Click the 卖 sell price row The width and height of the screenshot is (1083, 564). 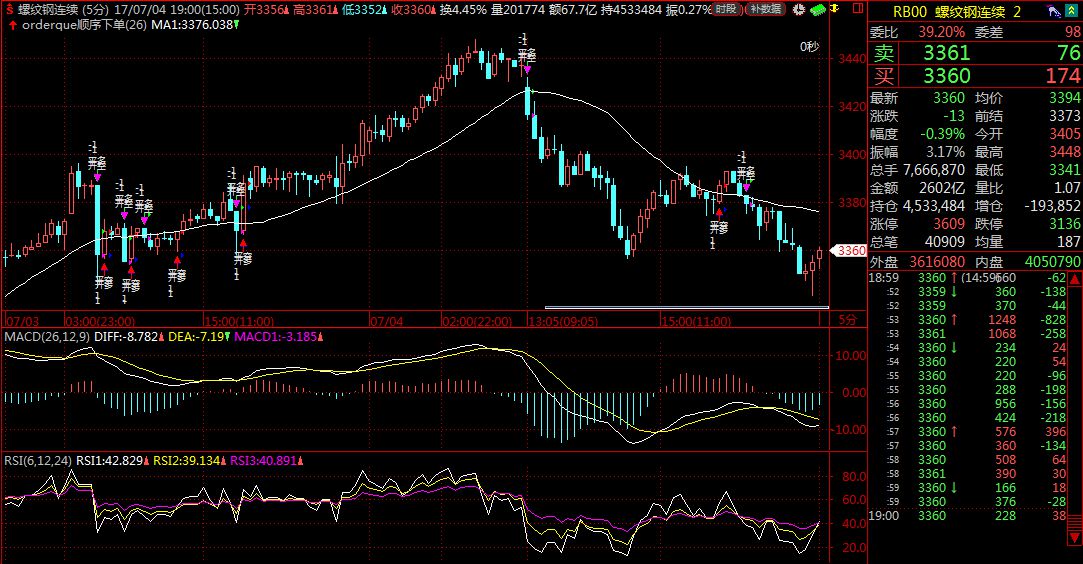[x=974, y=52]
